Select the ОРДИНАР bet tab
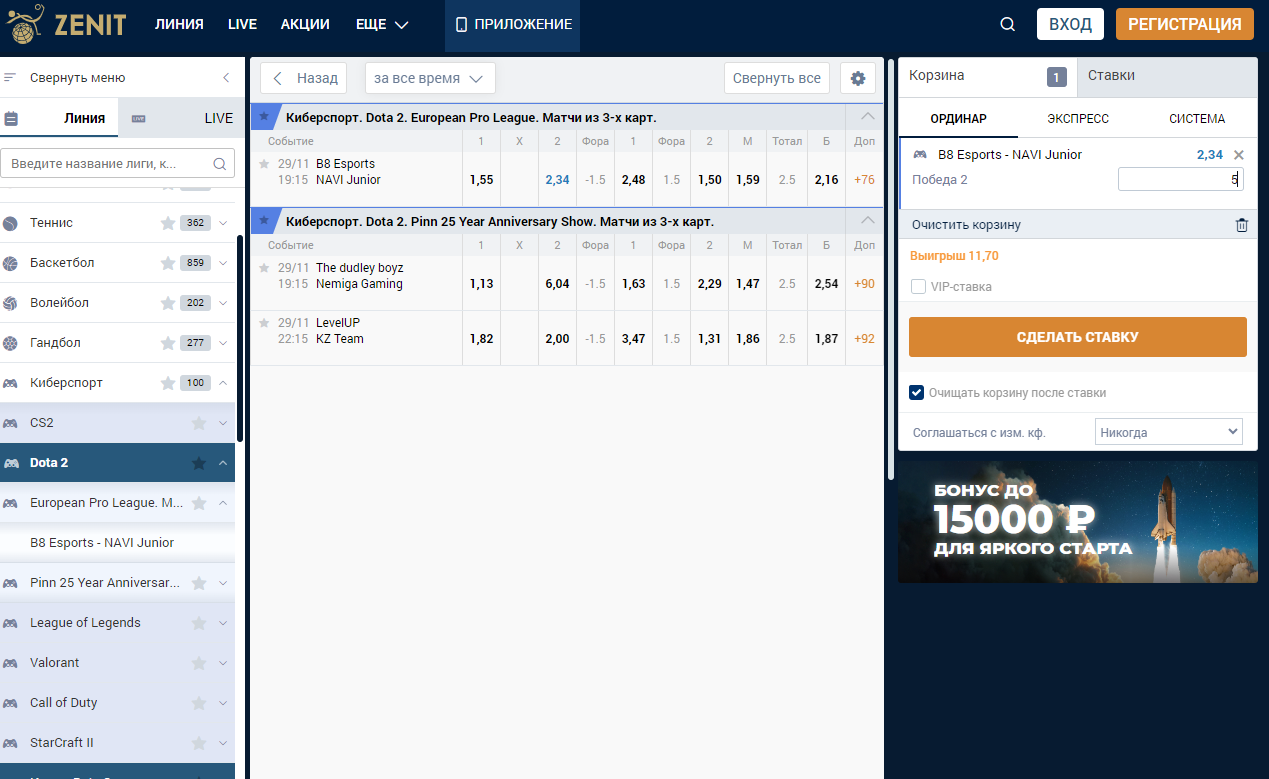This screenshot has width=1269, height=779. click(958, 118)
